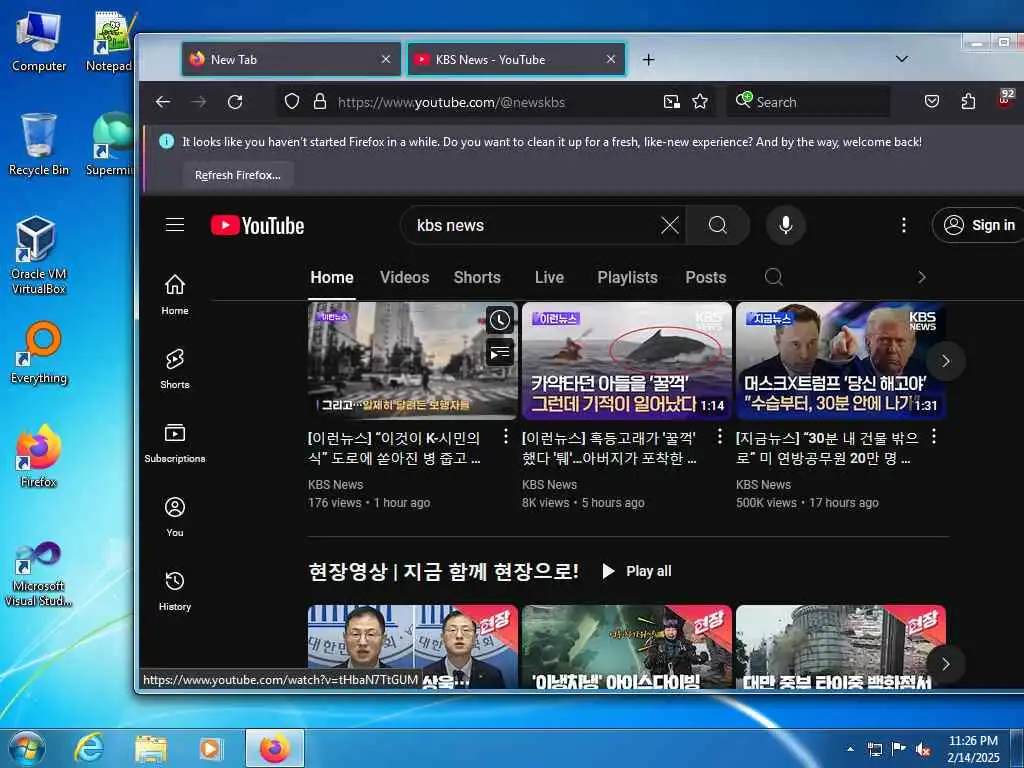Add first video to queue
This screenshot has width=1024, height=768.
[x=500, y=353]
